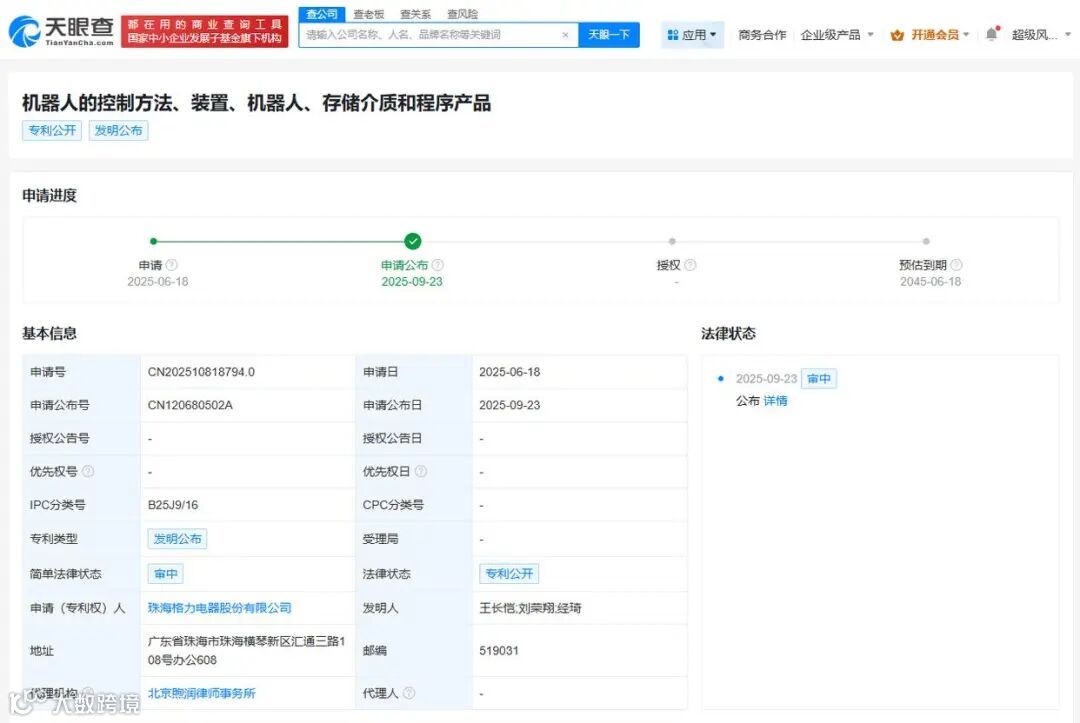The height and width of the screenshot is (723, 1080).
Task: Clear the search box with the x icon
Action: coord(565,35)
